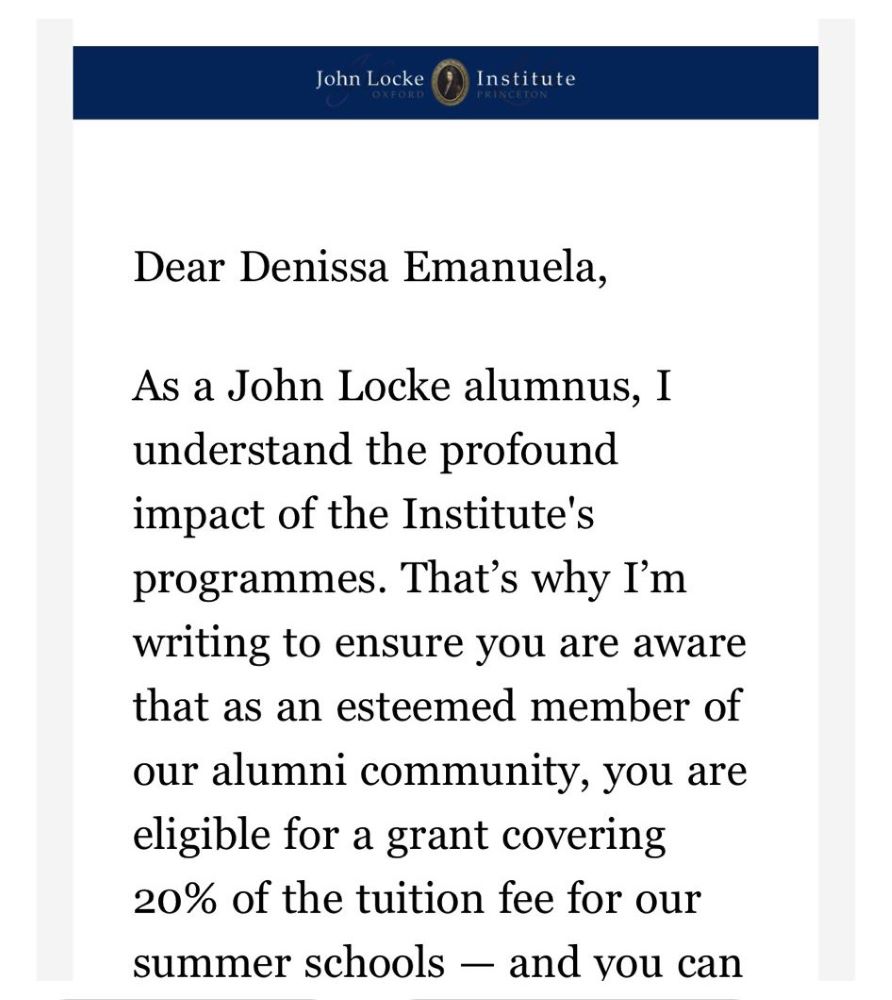Click the small 'OXFORD' label in header
Image resolution: width=892 pixels, height=1000 pixels.
pyautogui.click(x=398, y=95)
